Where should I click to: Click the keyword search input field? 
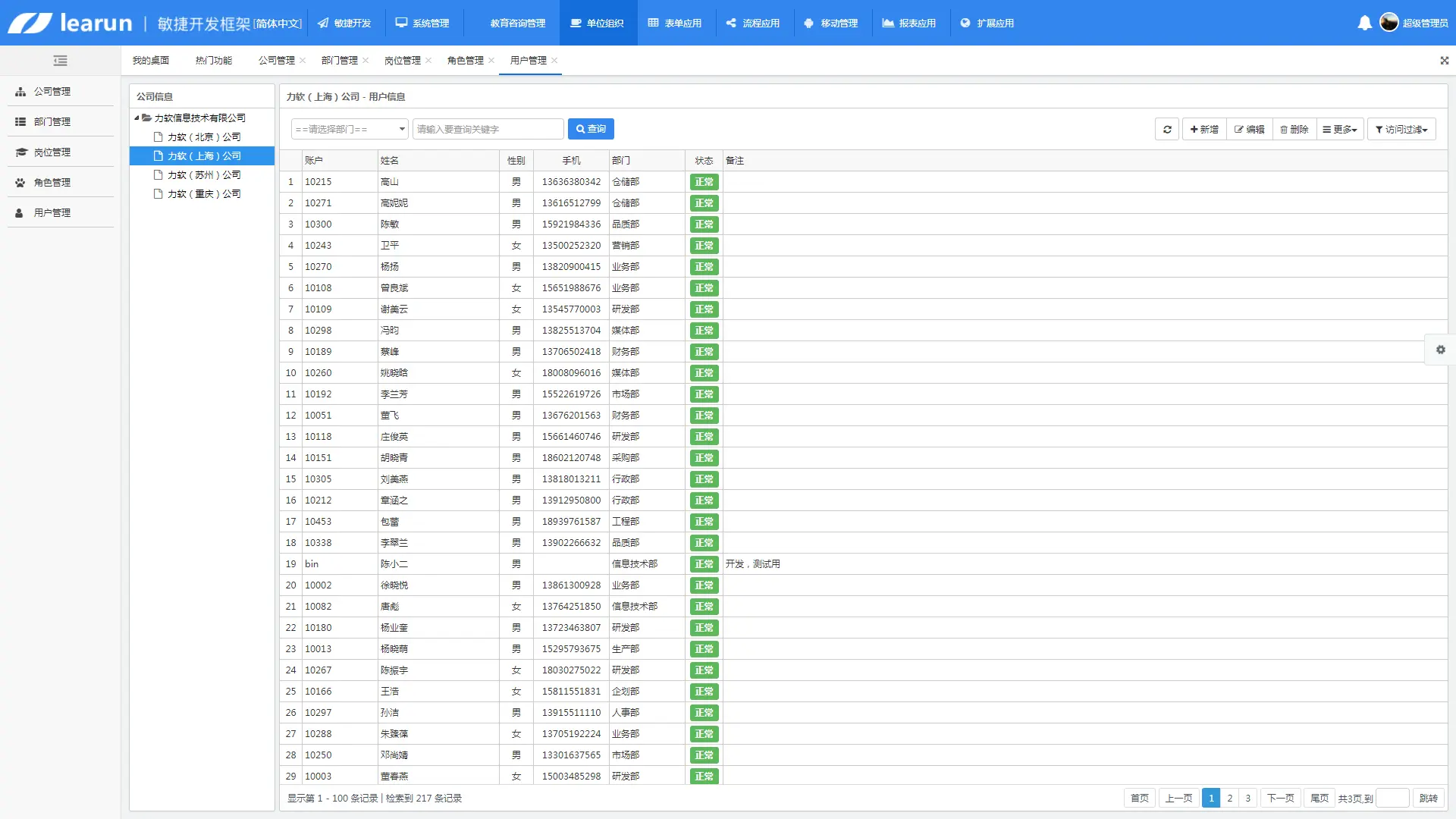488,130
